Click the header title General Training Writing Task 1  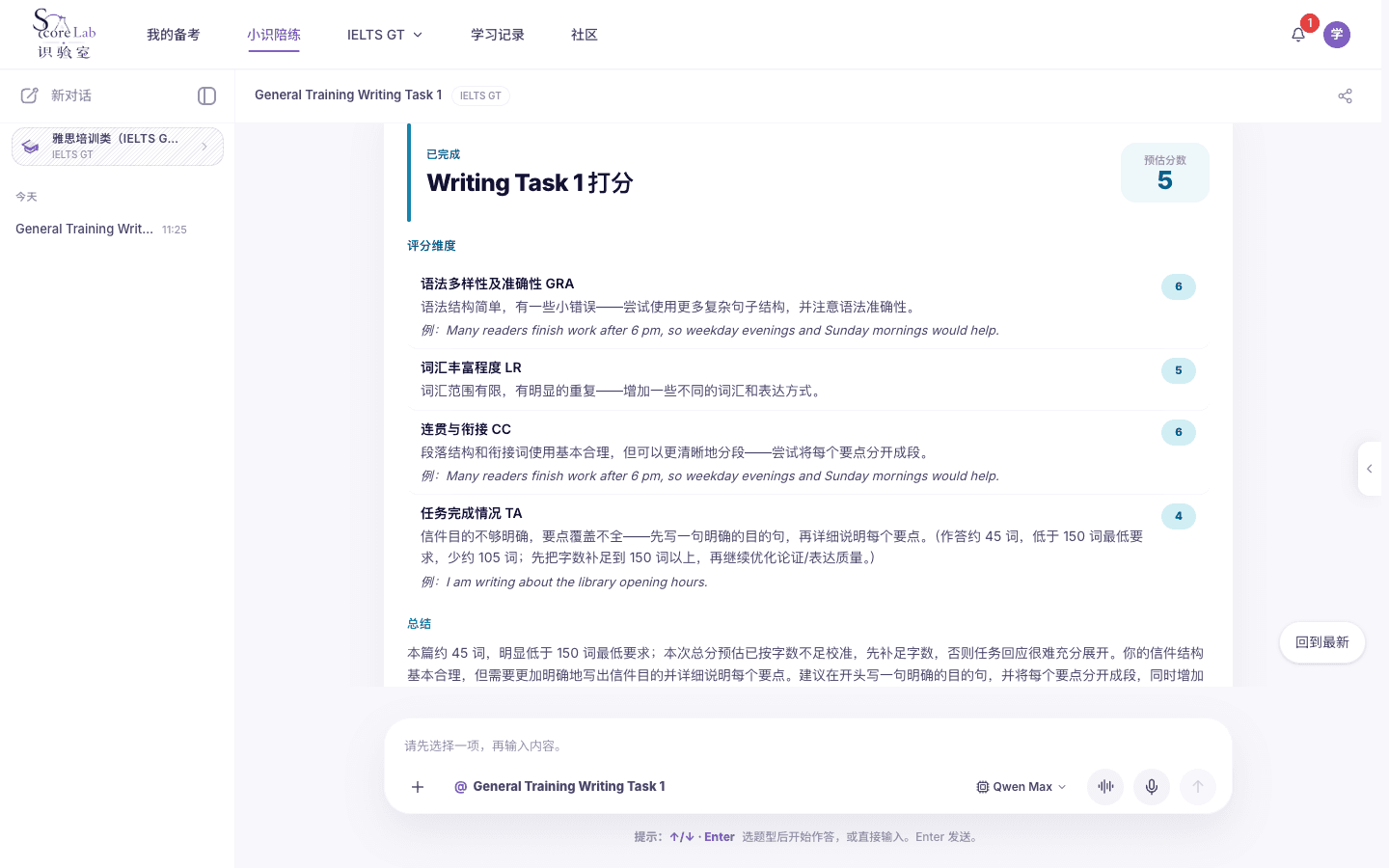(x=348, y=95)
